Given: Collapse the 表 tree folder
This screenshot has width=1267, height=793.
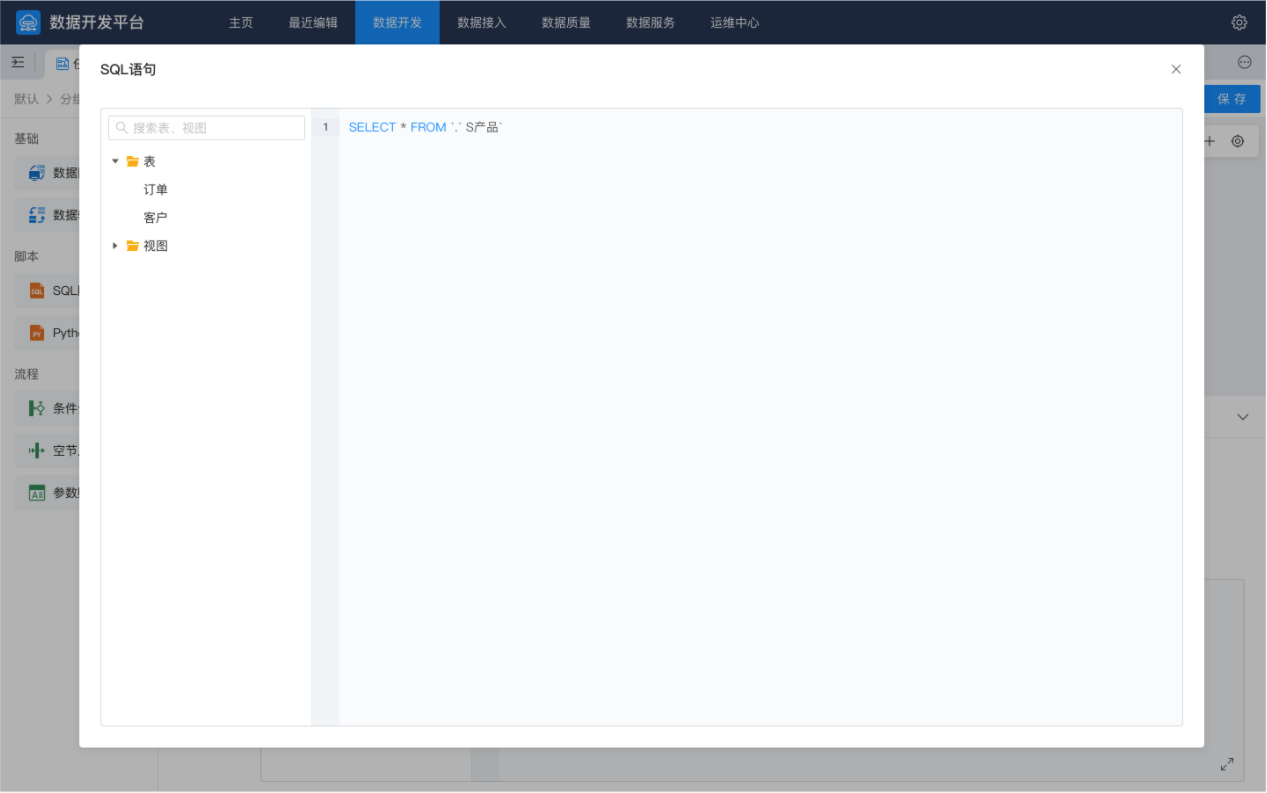Looking at the screenshot, I should tap(116, 161).
